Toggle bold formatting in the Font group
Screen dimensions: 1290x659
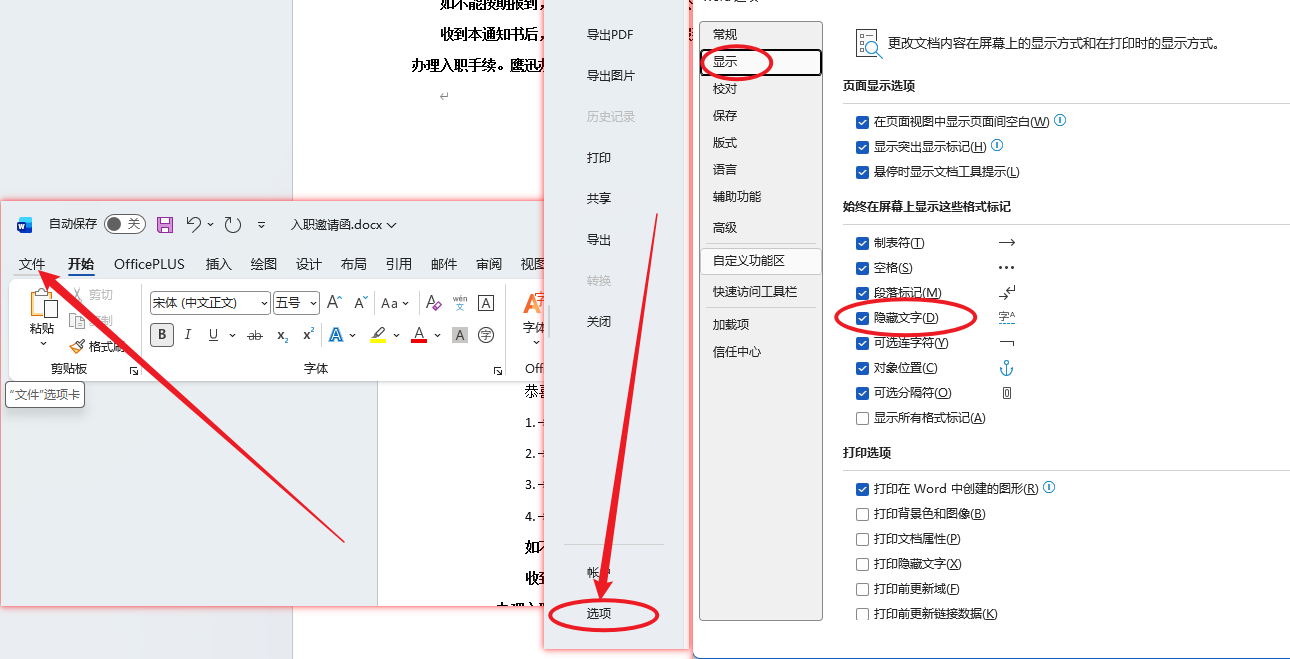[x=161, y=334]
